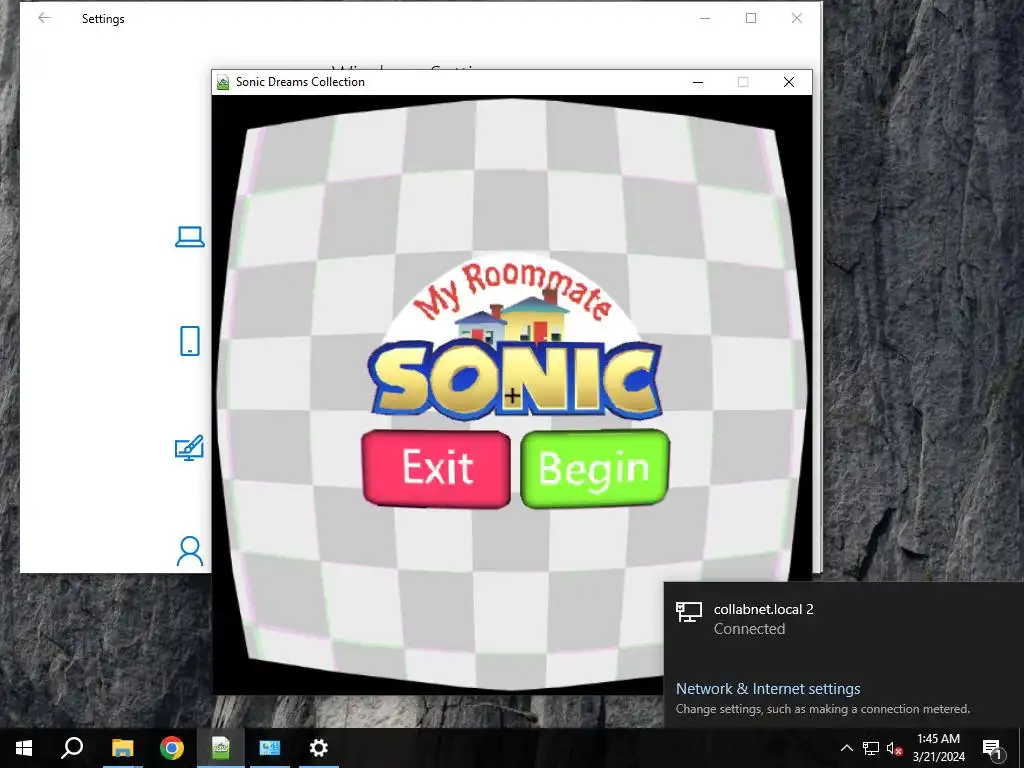
Task: Open Network & Internet settings link
Action: point(768,688)
